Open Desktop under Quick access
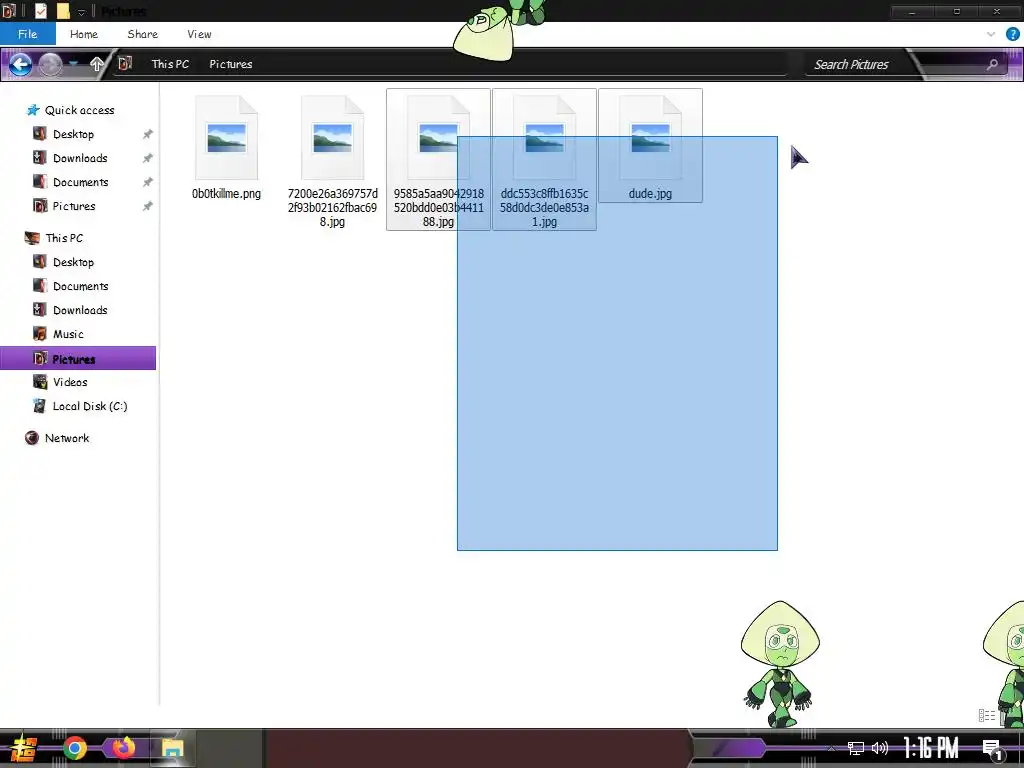This screenshot has width=1024, height=768. (73, 134)
